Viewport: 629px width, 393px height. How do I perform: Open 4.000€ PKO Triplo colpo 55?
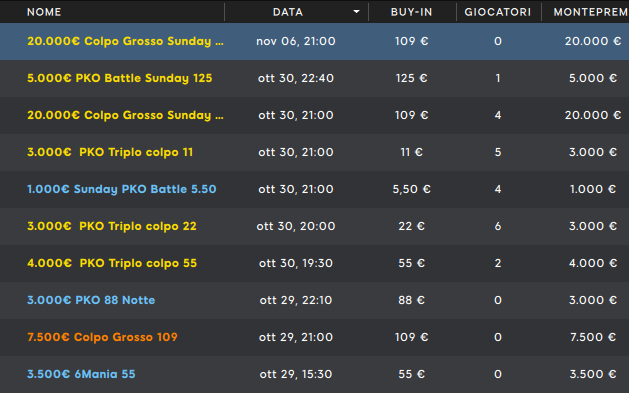click(x=314, y=263)
